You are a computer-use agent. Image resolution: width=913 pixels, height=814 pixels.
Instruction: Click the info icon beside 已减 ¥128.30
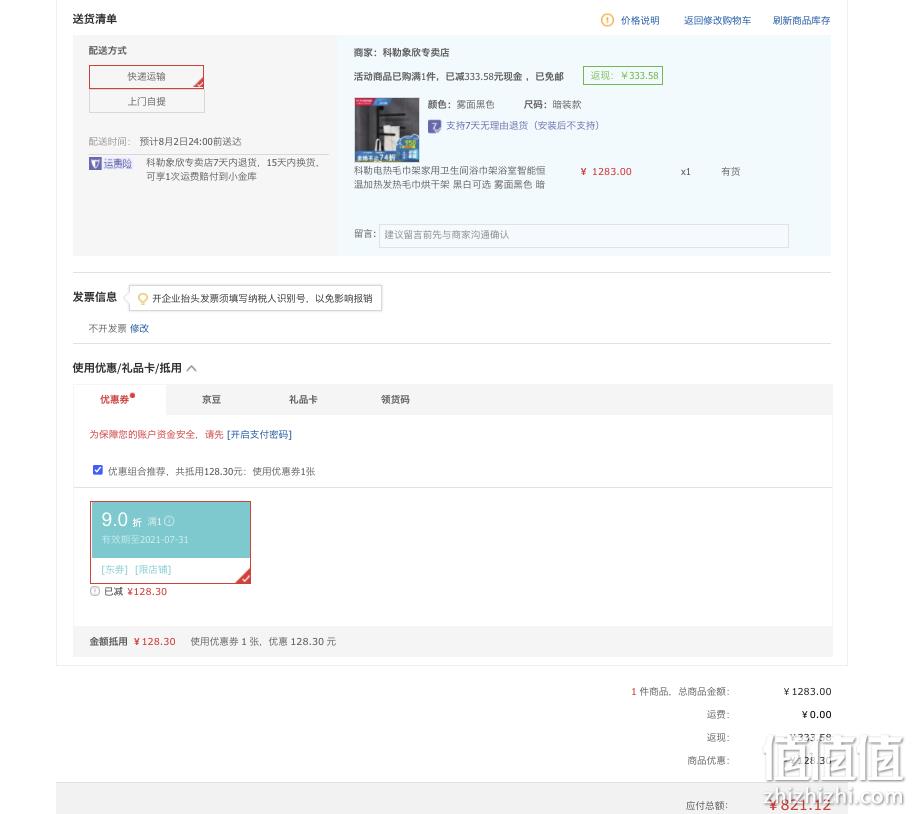pyautogui.click(x=95, y=592)
